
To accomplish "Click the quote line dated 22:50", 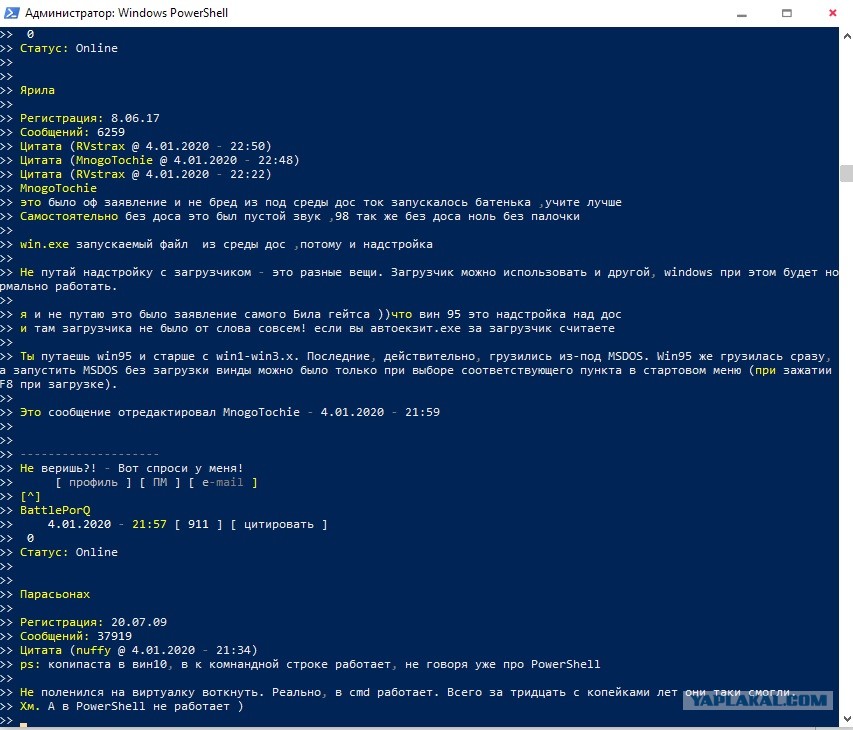I will pos(146,146).
